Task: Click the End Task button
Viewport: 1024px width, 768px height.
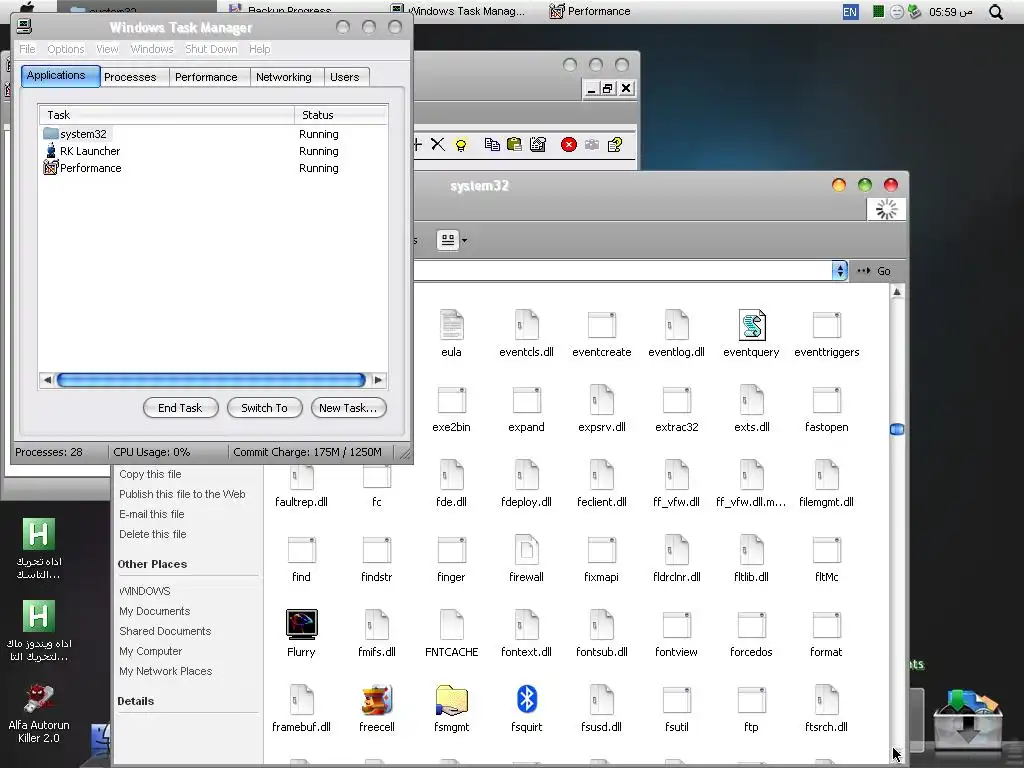Action: 180,408
